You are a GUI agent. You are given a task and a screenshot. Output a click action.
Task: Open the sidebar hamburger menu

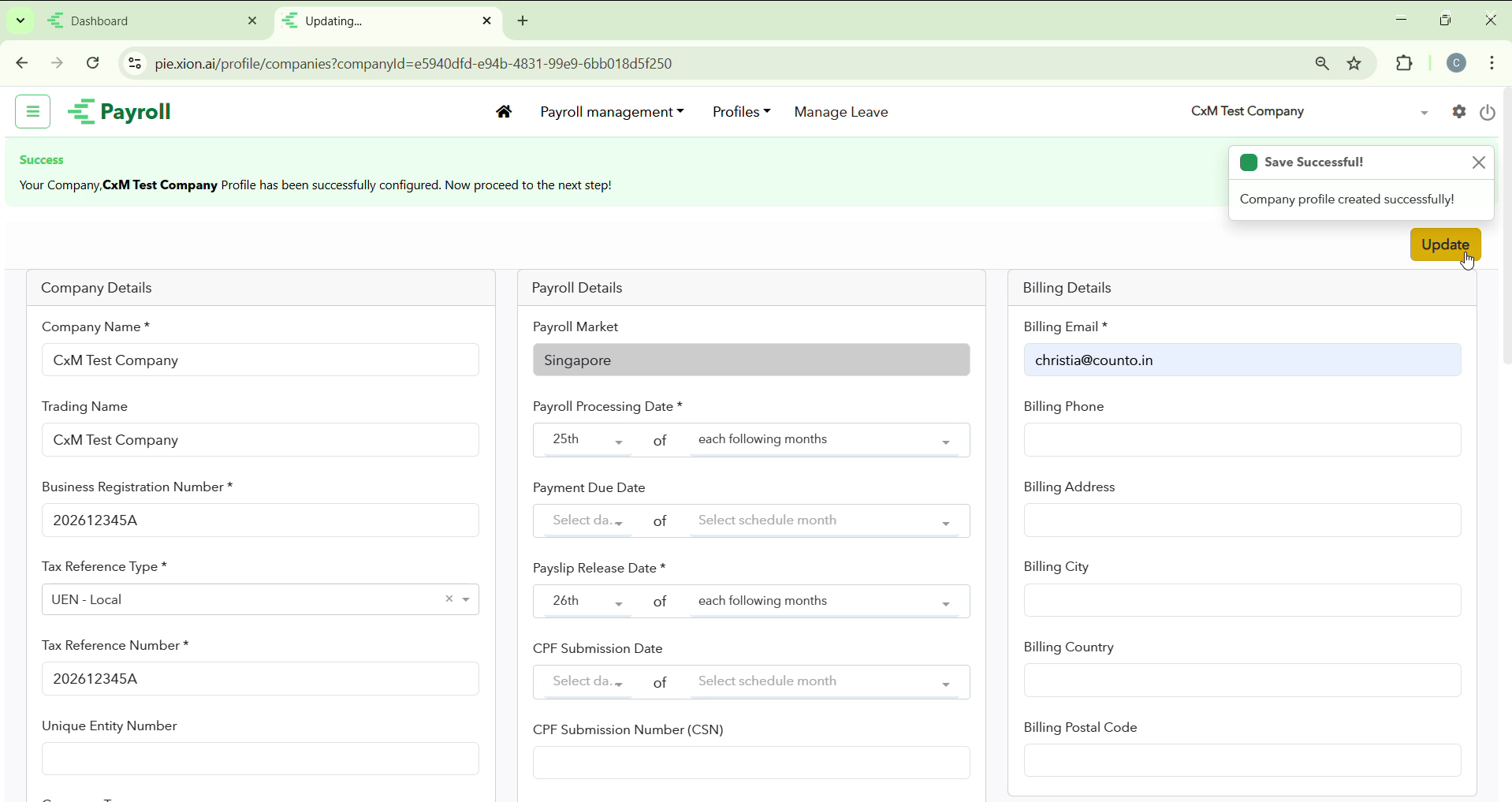point(32,112)
